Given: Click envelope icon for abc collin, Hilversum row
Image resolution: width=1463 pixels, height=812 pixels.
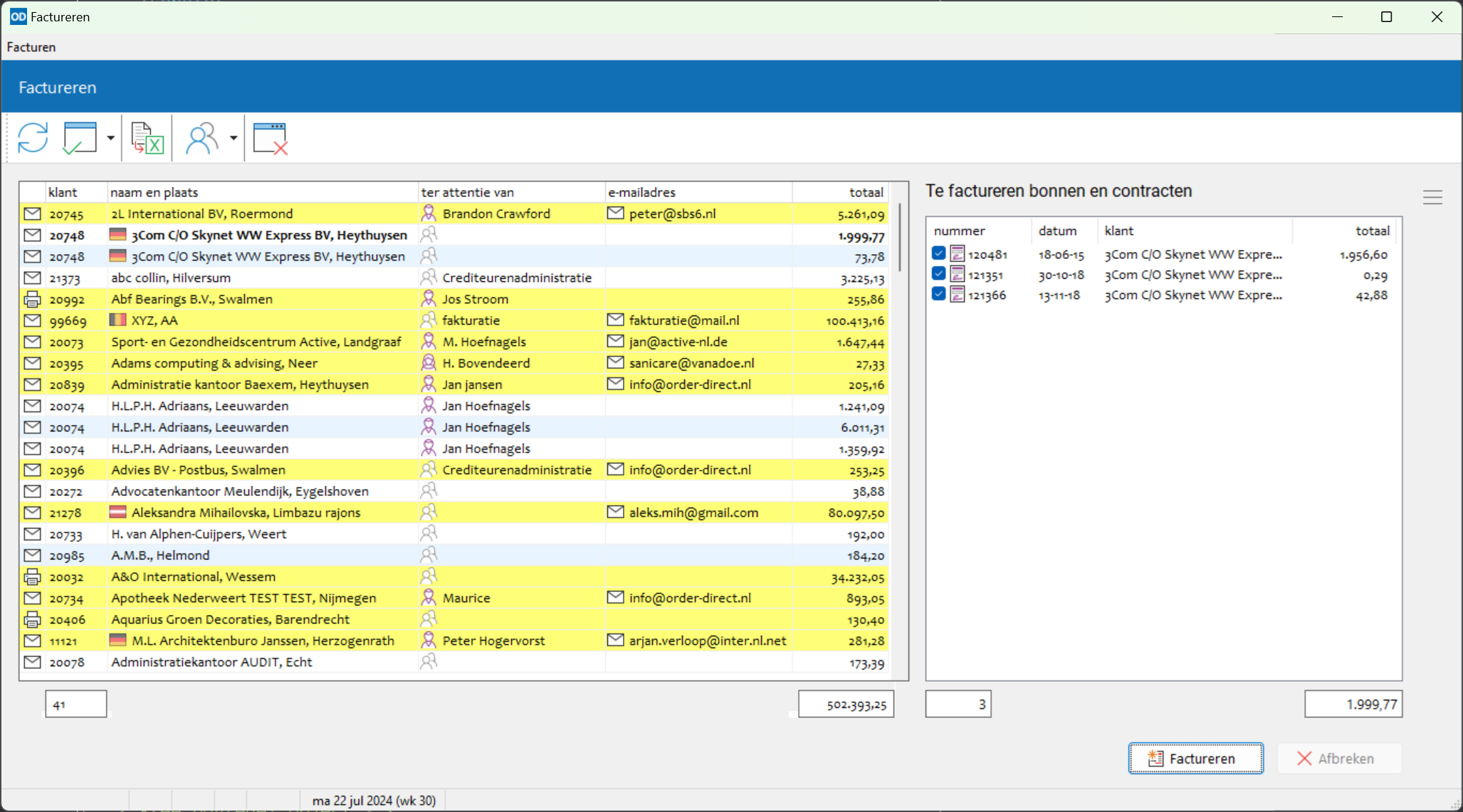Looking at the screenshot, I should pyautogui.click(x=32, y=278).
